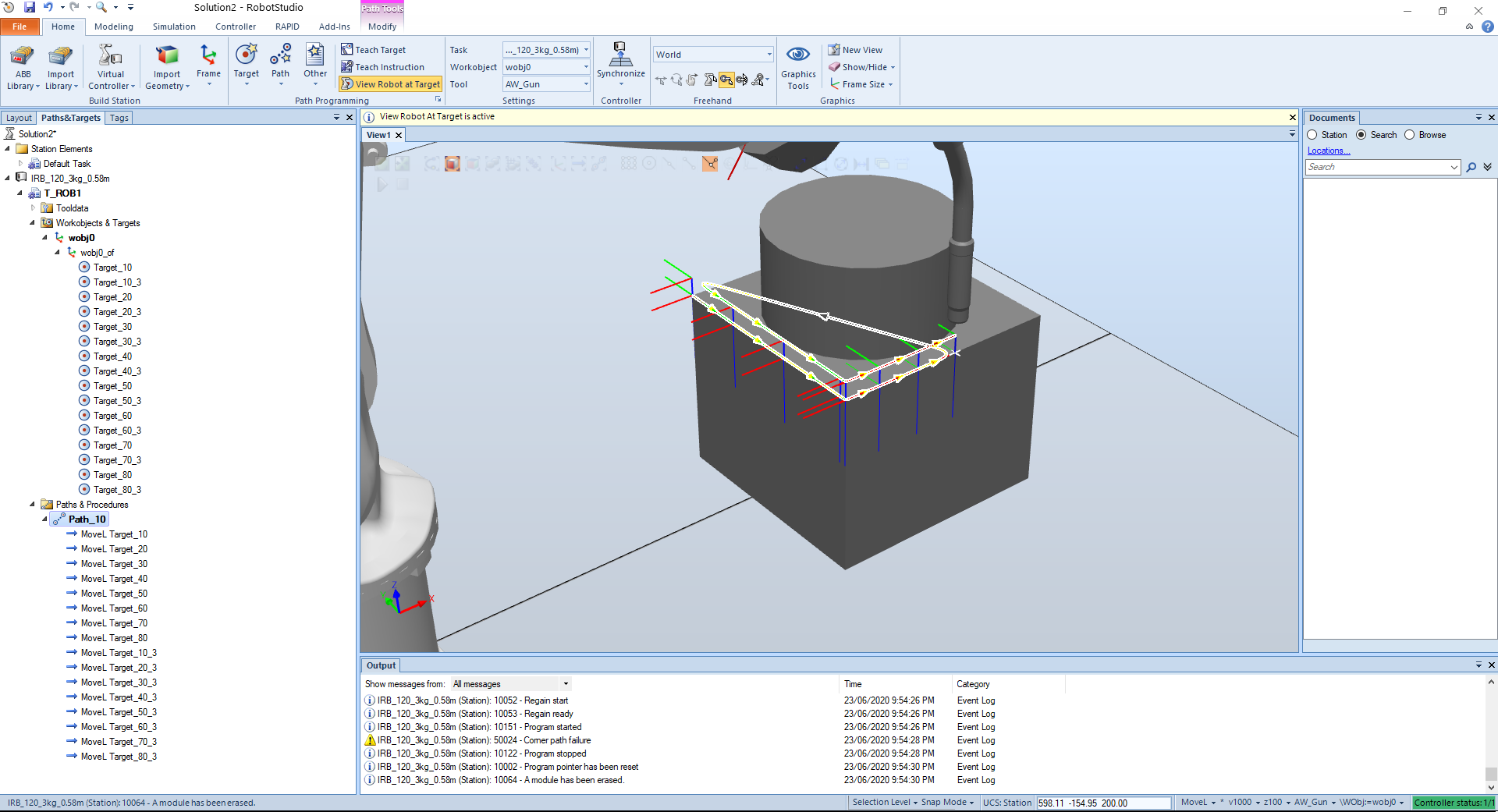1498x812 pixels.
Task: Switch to the Simulation ribbon tab
Action: [174, 27]
